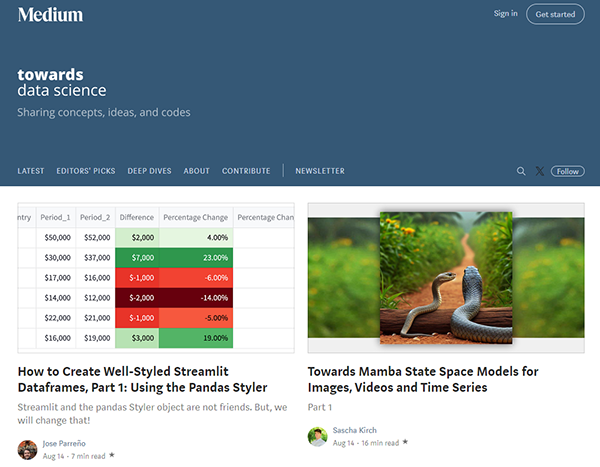Viewport: 600px width, 467px height.
Task: Click the Sharing concepts, ideas, and codes tagline
Action: [104, 113]
